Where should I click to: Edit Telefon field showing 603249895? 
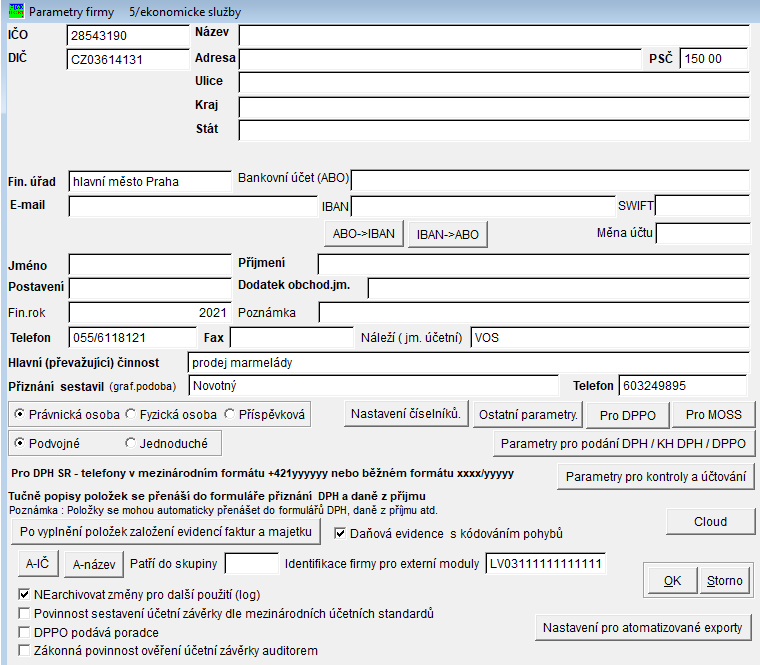click(683, 386)
